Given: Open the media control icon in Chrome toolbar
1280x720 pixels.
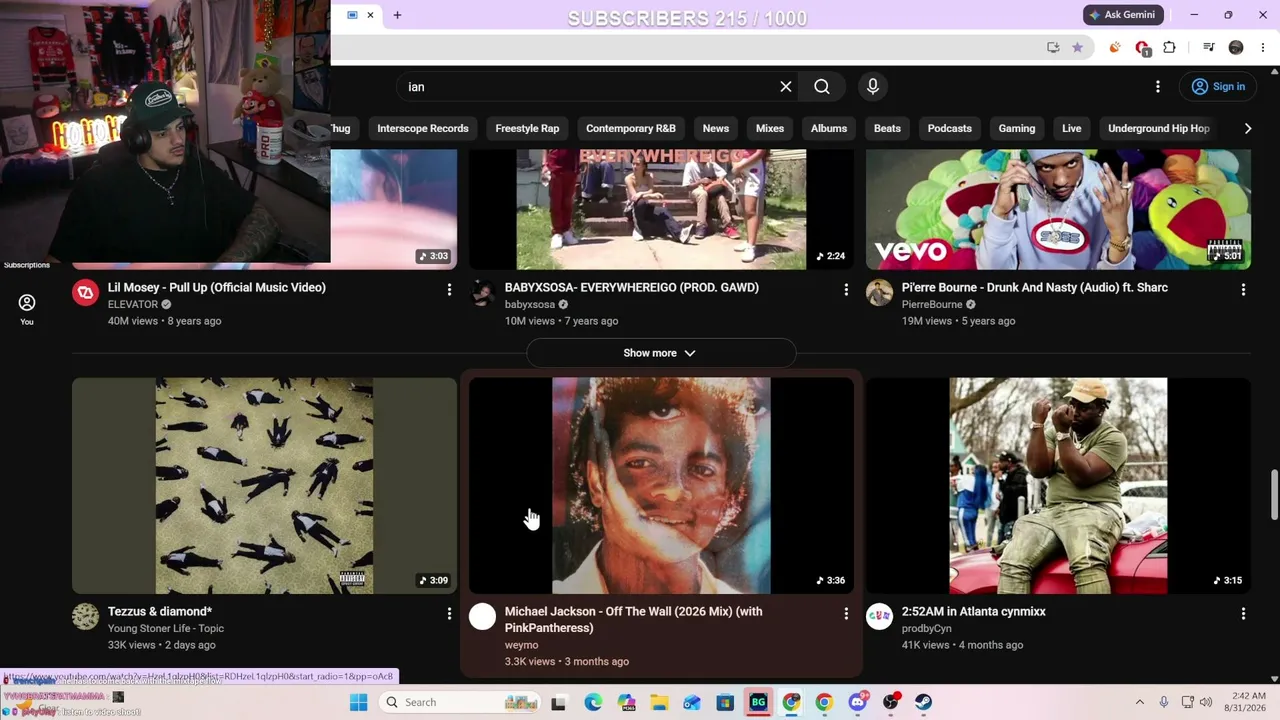Looking at the screenshot, I should (x=1208, y=47).
